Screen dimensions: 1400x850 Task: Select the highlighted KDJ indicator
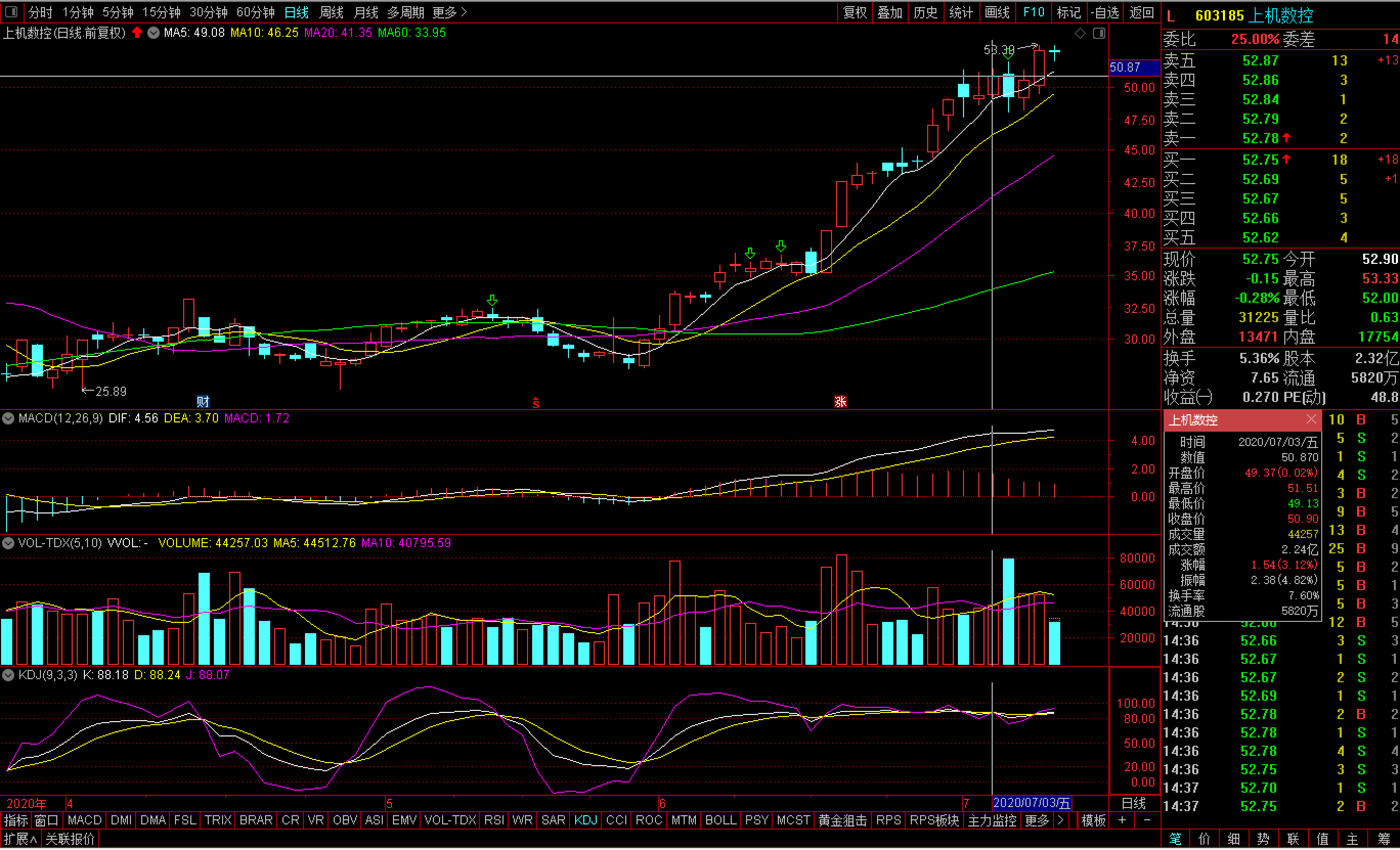coord(585,820)
